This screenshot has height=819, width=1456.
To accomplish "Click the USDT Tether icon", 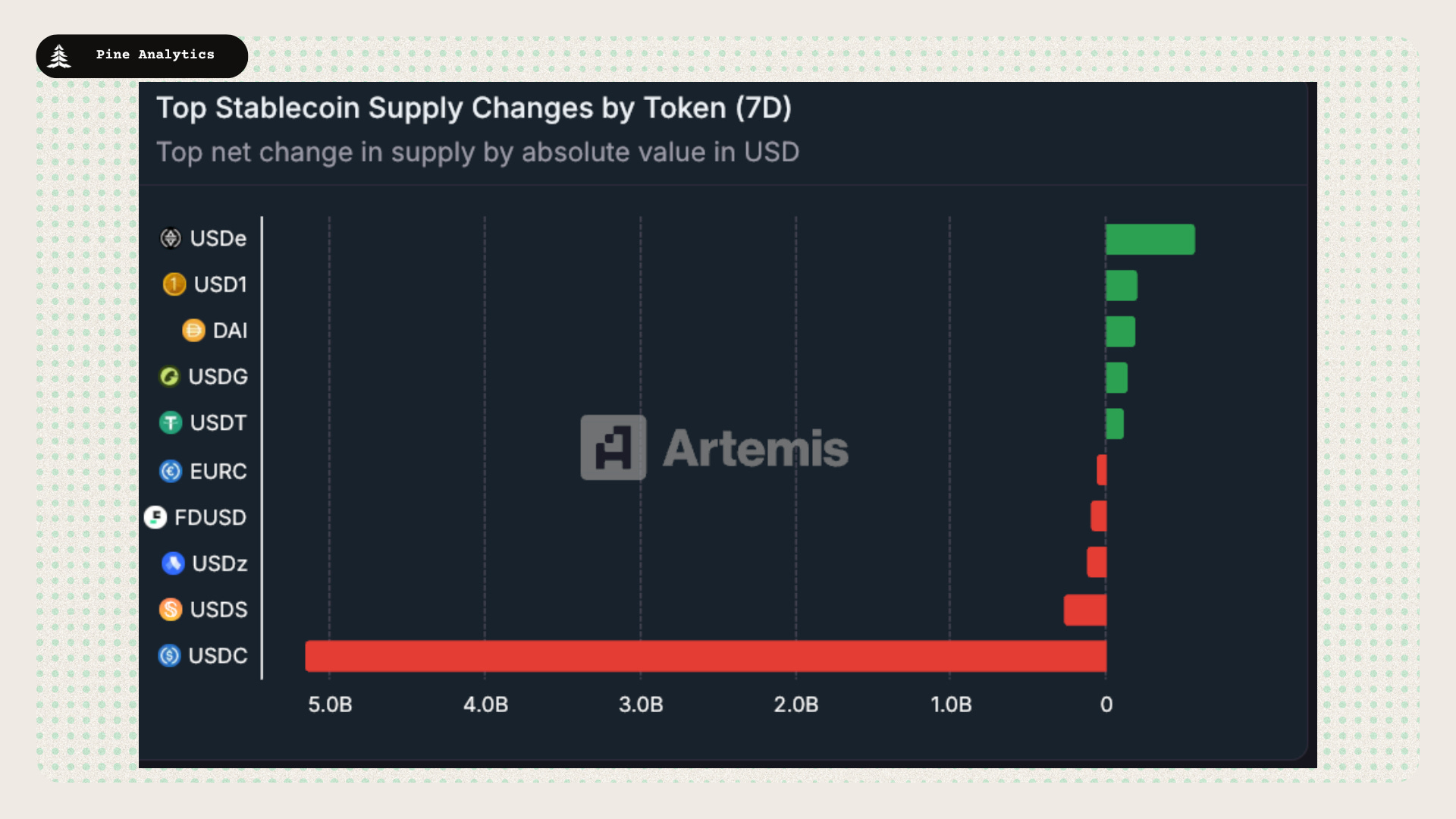I will (x=171, y=422).
